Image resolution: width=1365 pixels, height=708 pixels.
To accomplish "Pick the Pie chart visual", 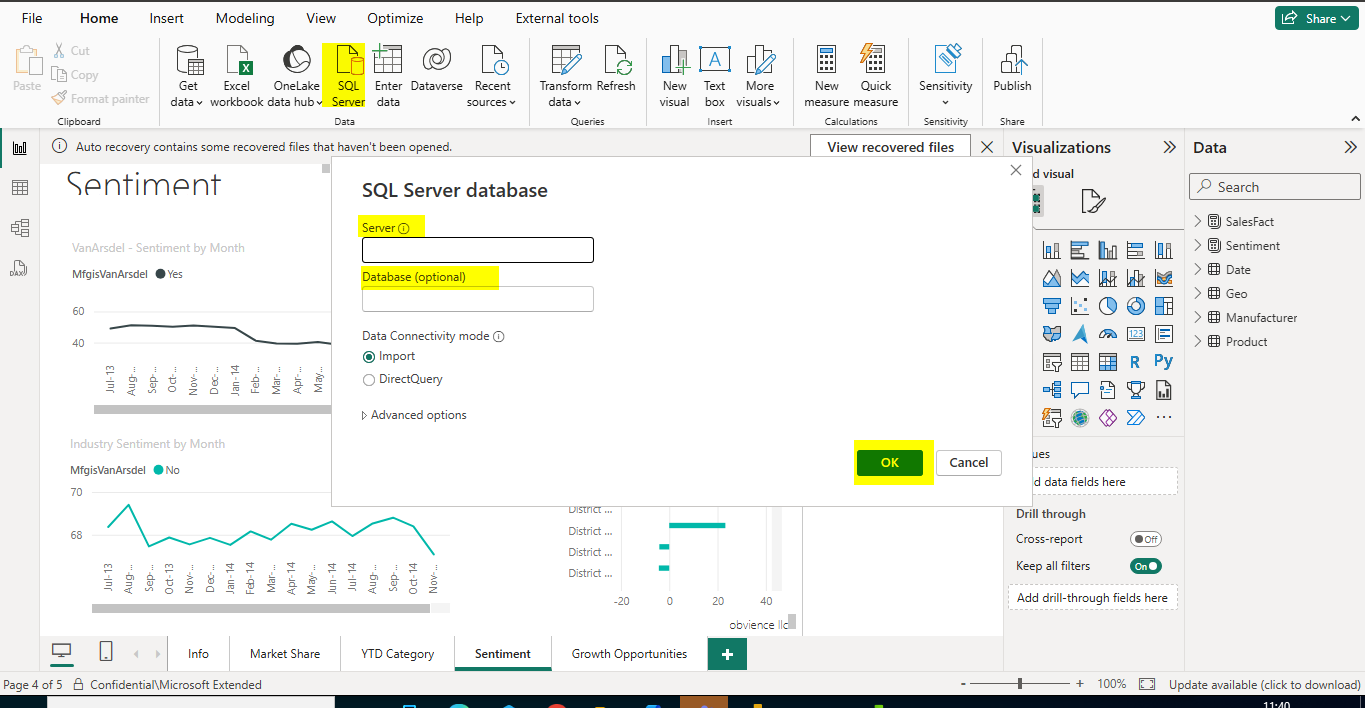I will [1107, 306].
